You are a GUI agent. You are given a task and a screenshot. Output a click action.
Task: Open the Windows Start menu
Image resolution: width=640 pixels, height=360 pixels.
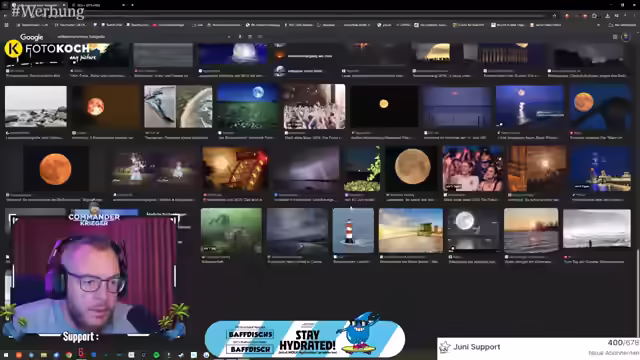[x=6, y=355]
